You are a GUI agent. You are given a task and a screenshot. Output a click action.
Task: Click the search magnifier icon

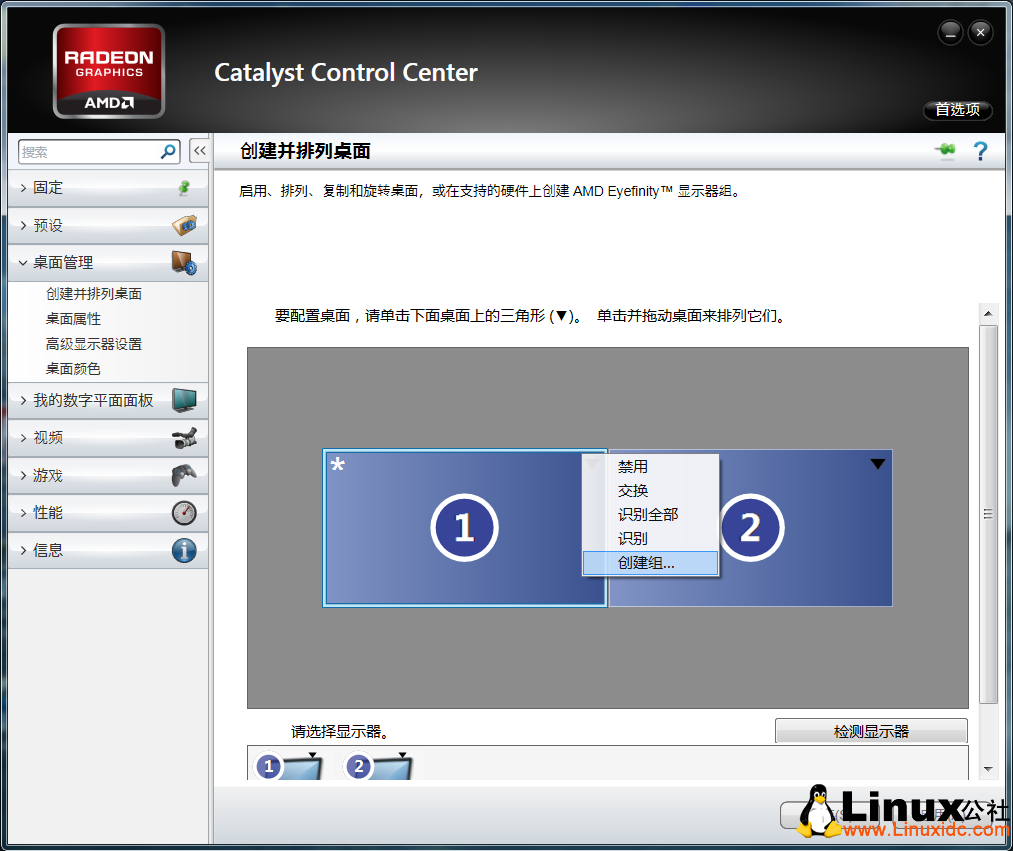(x=170, y=150)
